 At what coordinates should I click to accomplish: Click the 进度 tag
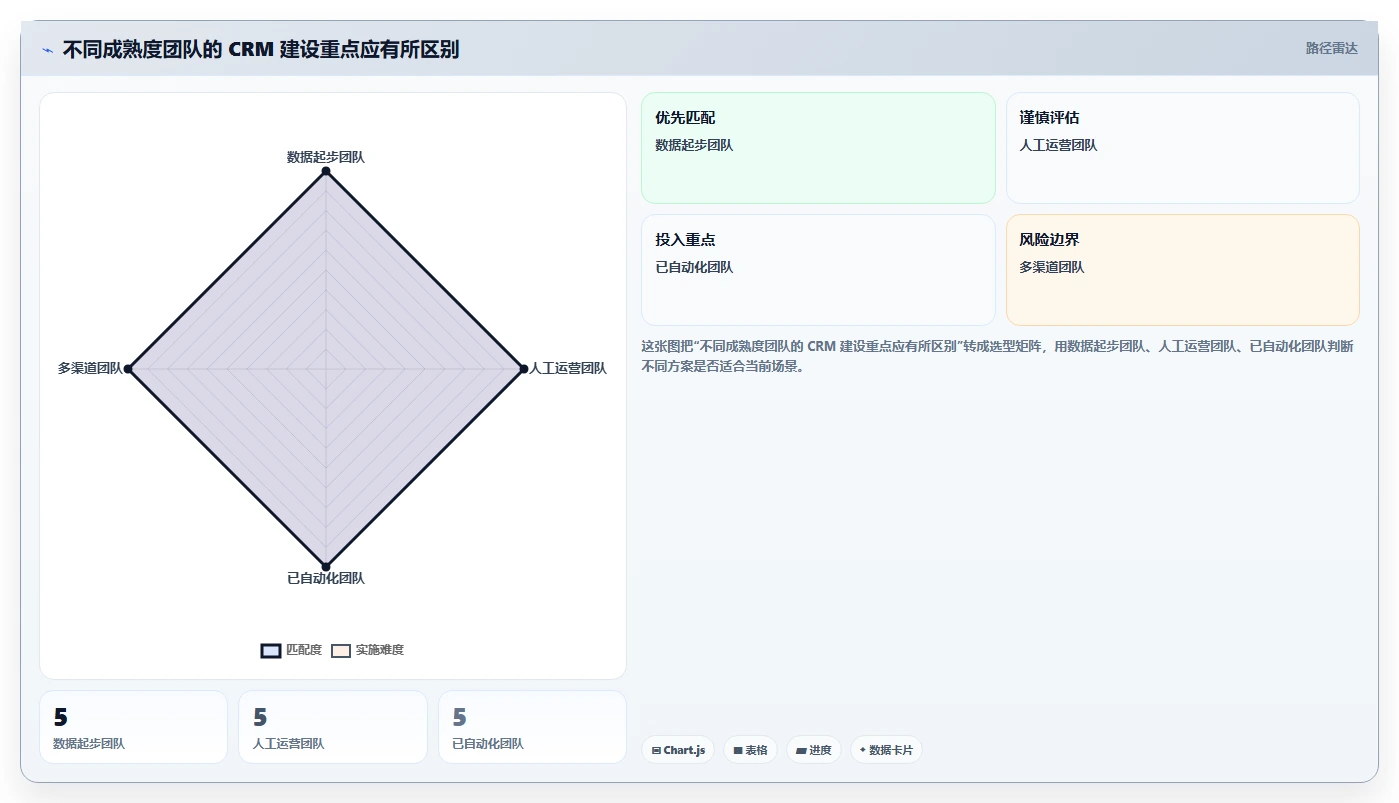pyautogui.click(x=814, y=750)
